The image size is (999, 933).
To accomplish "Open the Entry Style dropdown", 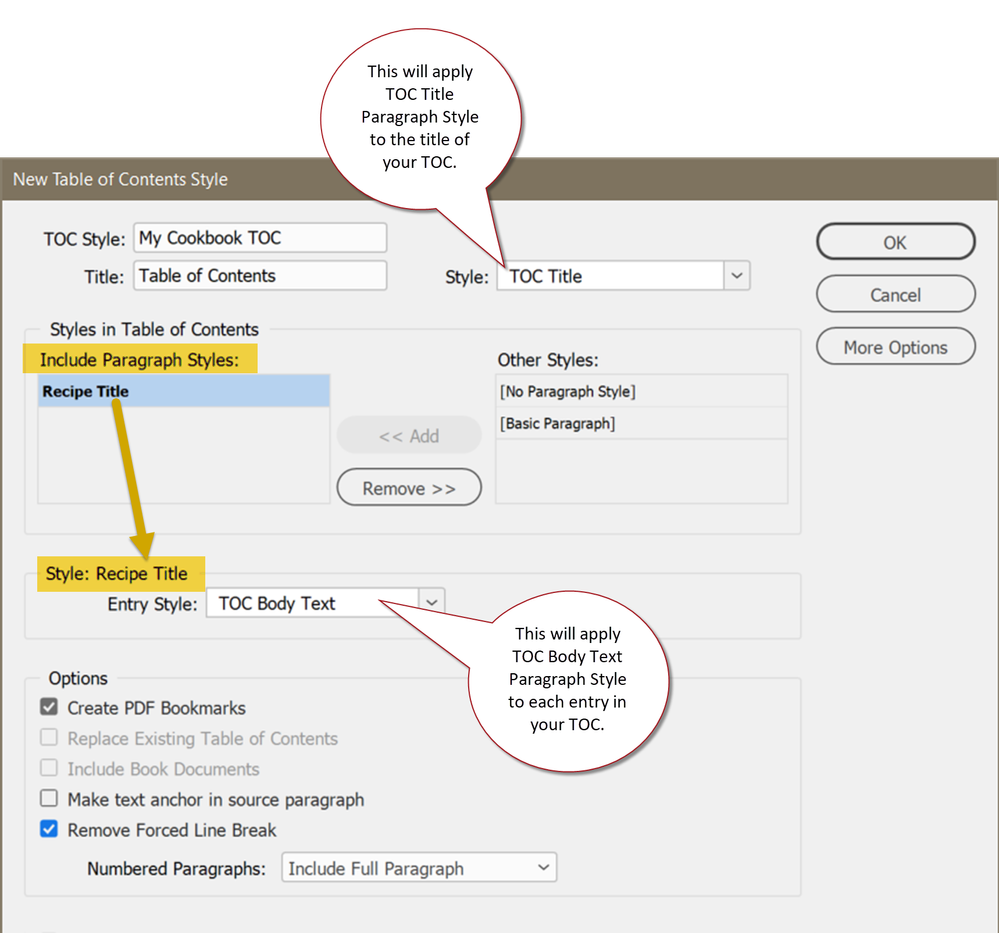I will 430,600.
